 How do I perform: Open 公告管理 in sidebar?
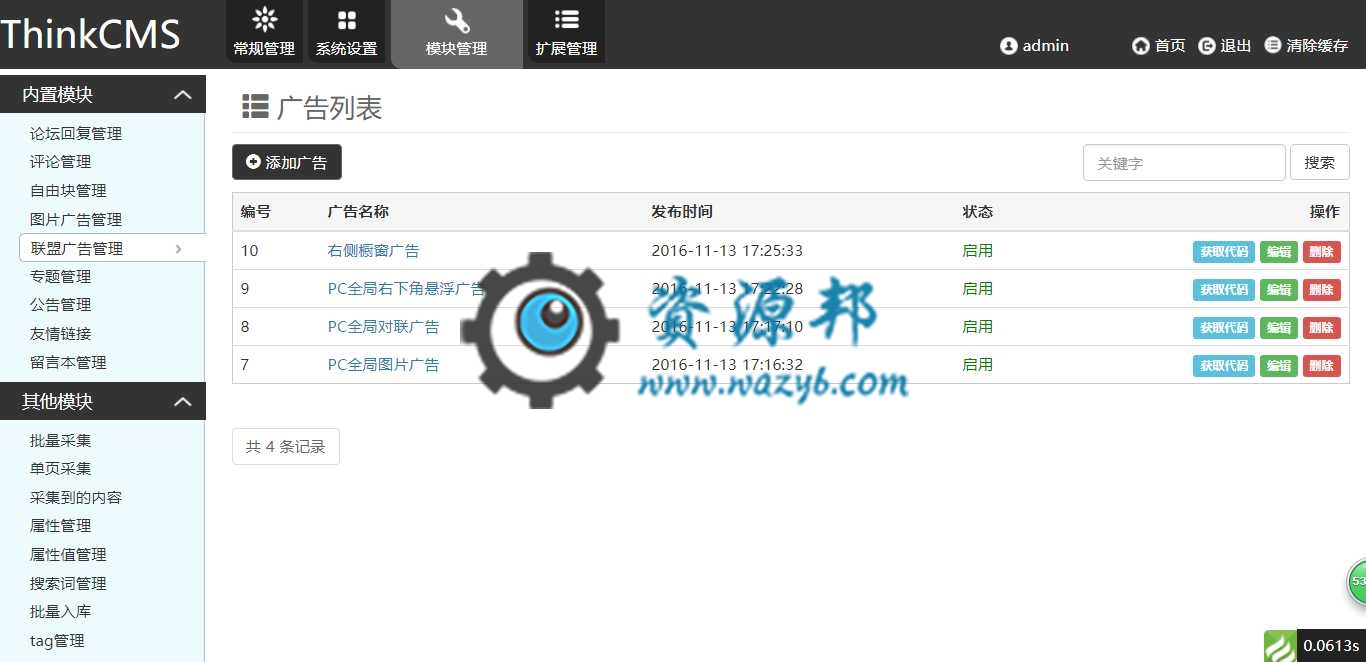tap(60, 305)
